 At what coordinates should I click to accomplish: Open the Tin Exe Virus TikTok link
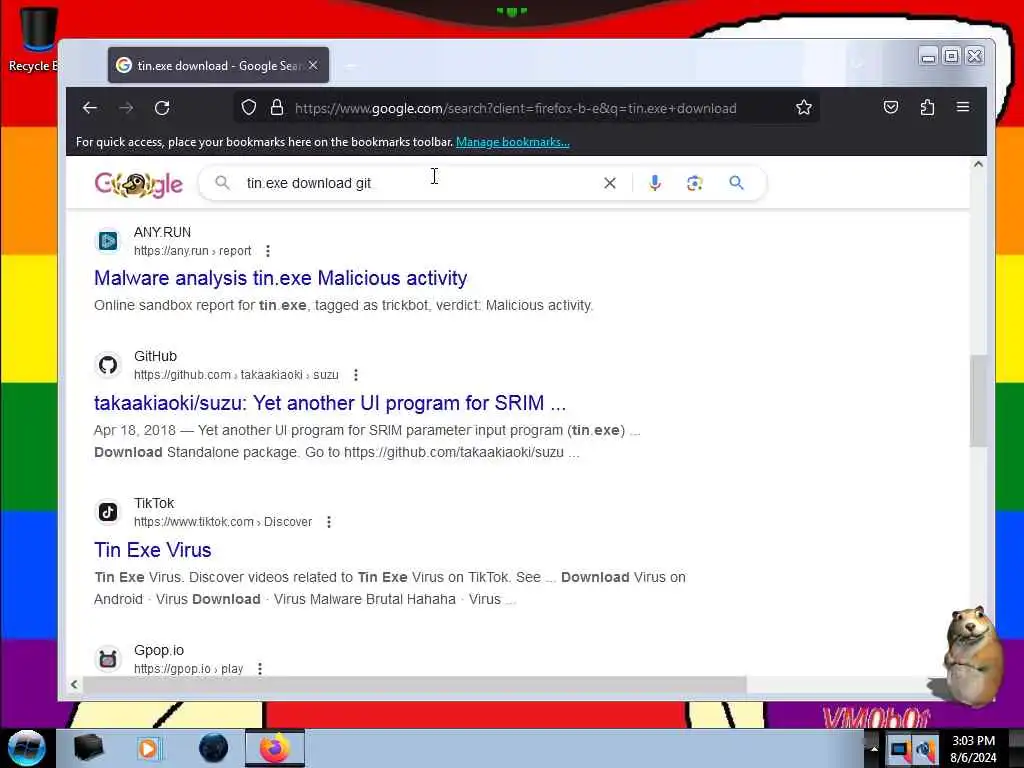[x=153, y=550]
